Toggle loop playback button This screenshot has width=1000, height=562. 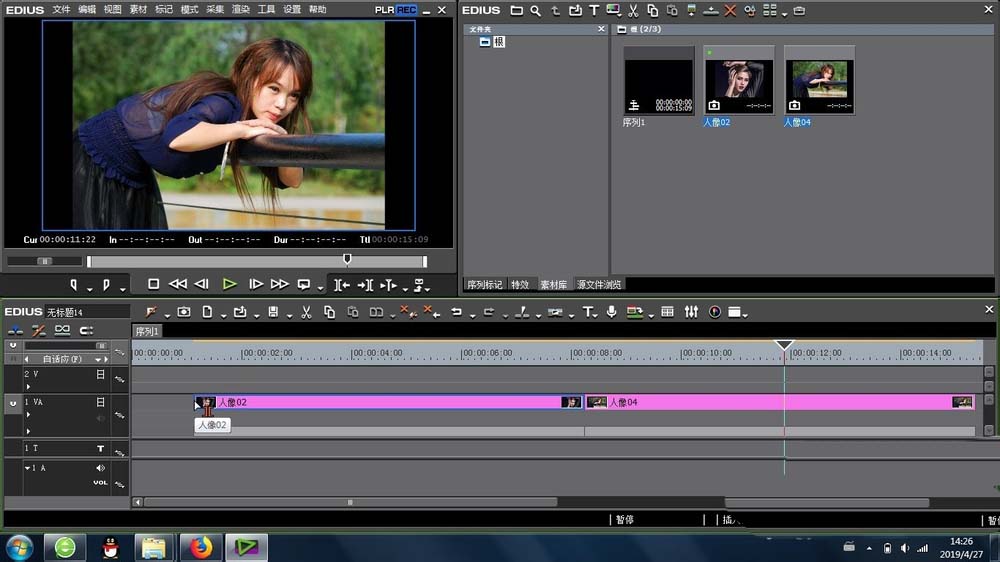coord(304,284)
